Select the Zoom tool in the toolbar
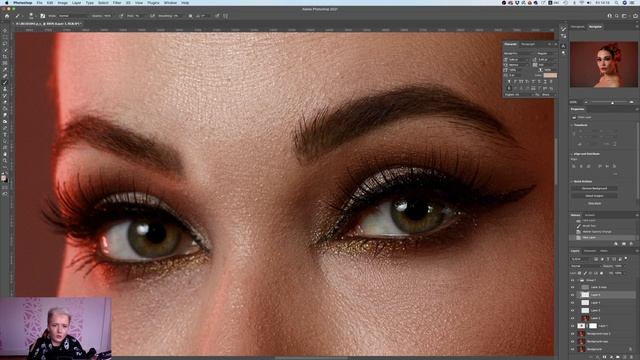The width and height of the screenshot is (640, 360). click(5, 161)
